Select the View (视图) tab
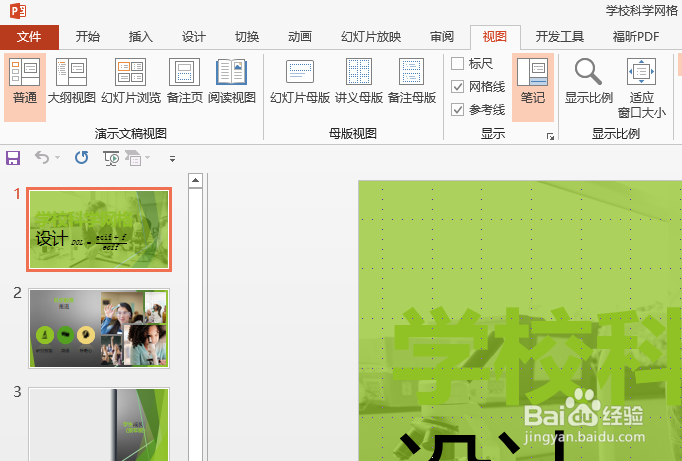682x461 pixels. click(x=495, y=37)
